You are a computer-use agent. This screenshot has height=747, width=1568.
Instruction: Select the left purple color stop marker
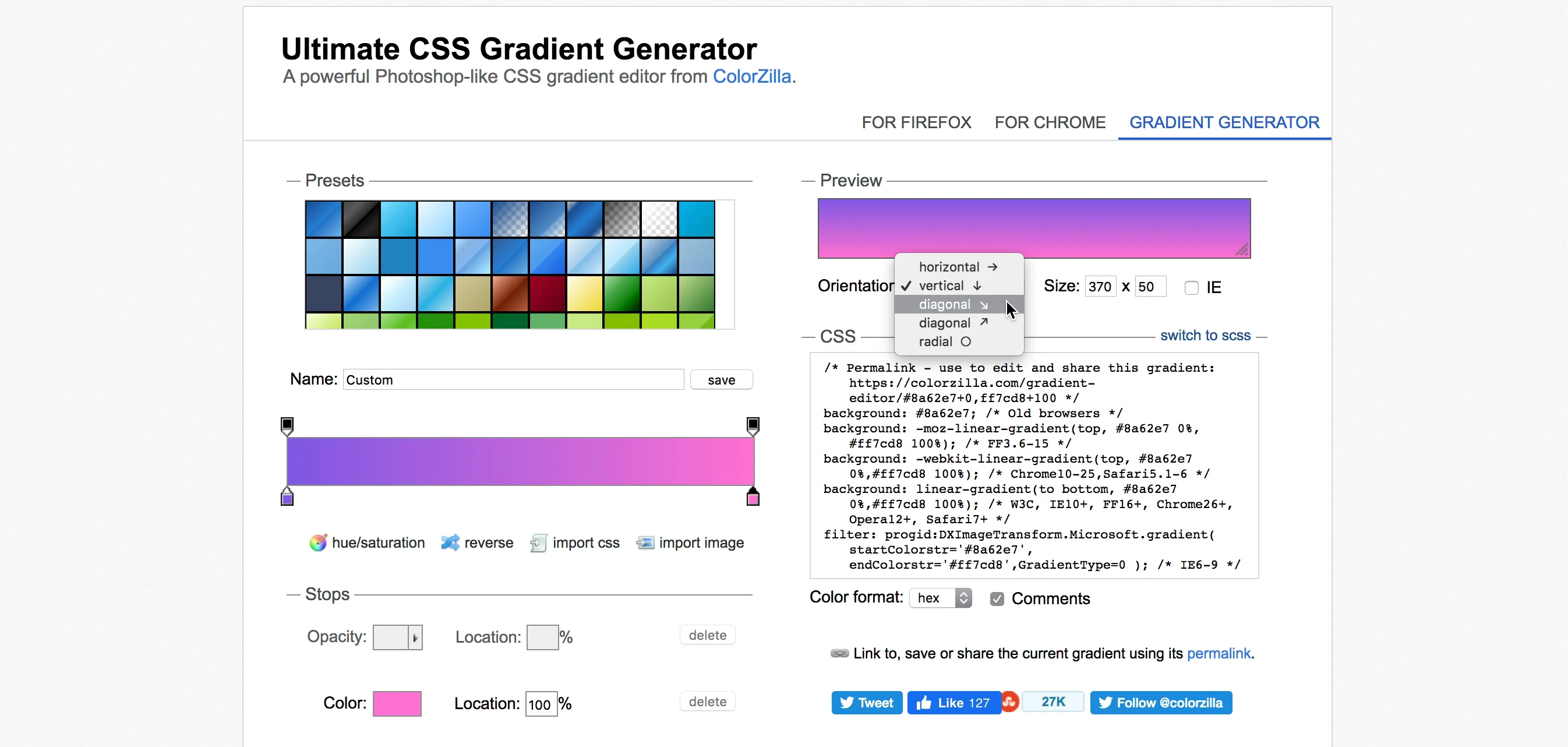tap(287, 498)
